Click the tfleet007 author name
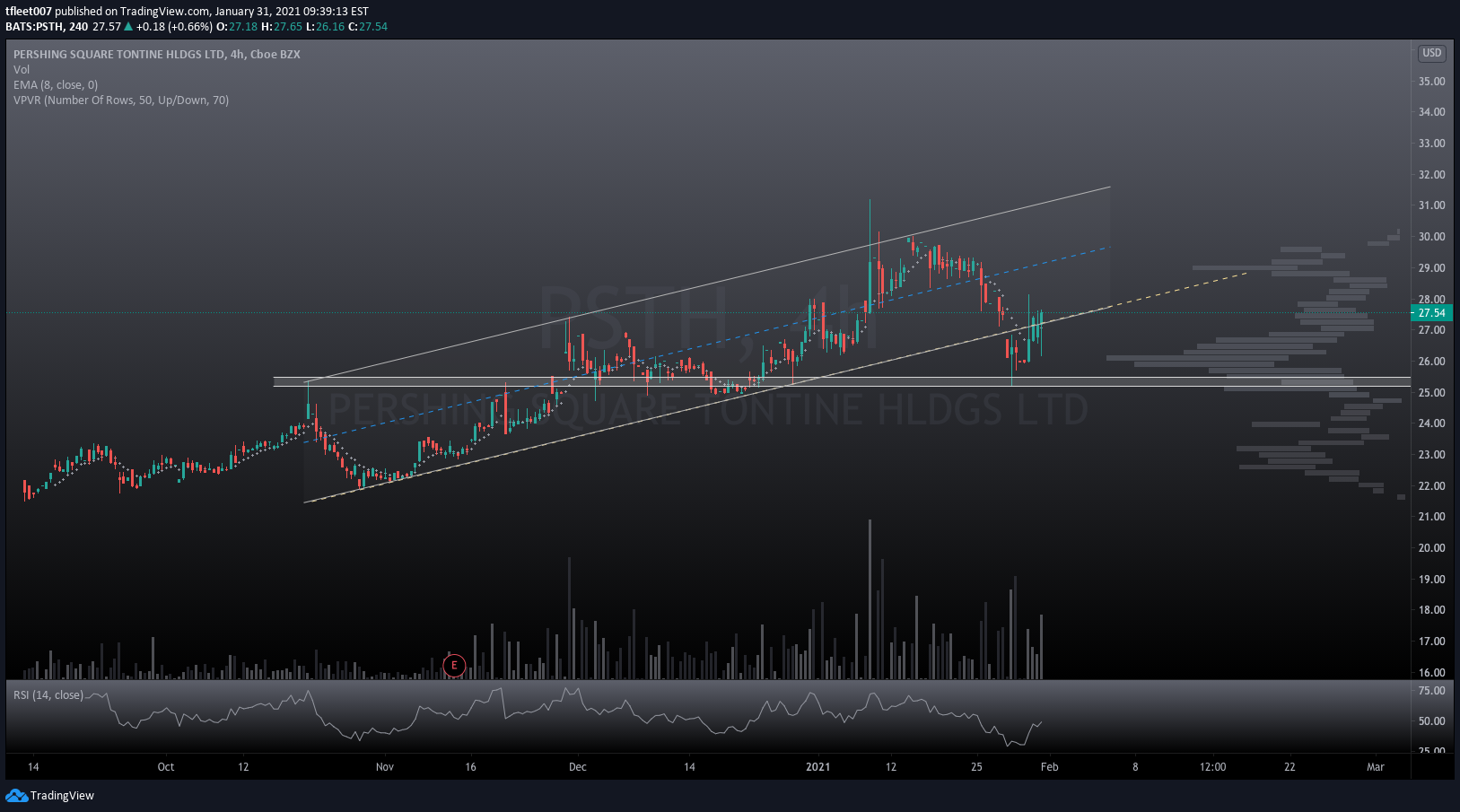 tap(29, 12)
